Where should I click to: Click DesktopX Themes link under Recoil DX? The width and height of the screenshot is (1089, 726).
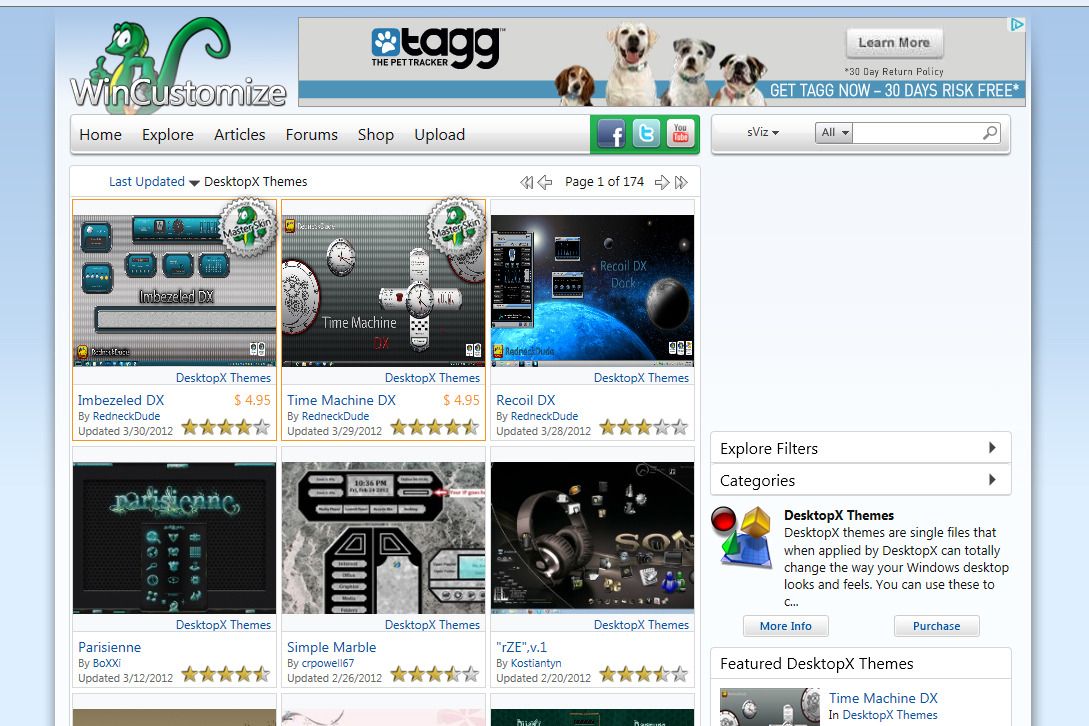641,378
